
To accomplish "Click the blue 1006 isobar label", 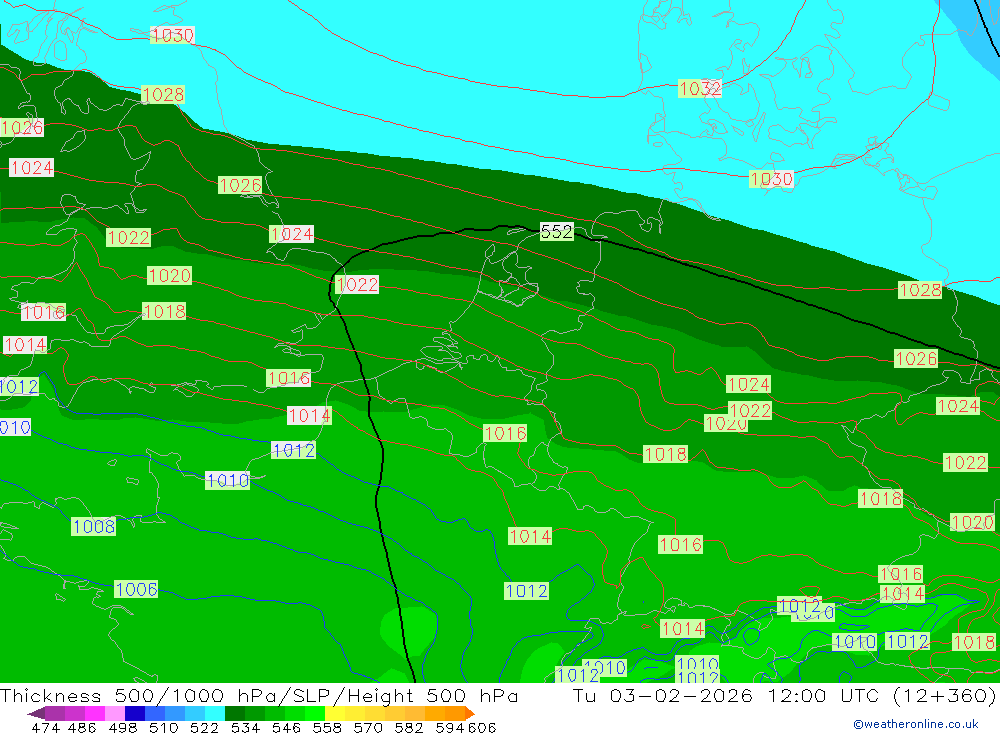I will pyautogui.click(x=136, y=589).
